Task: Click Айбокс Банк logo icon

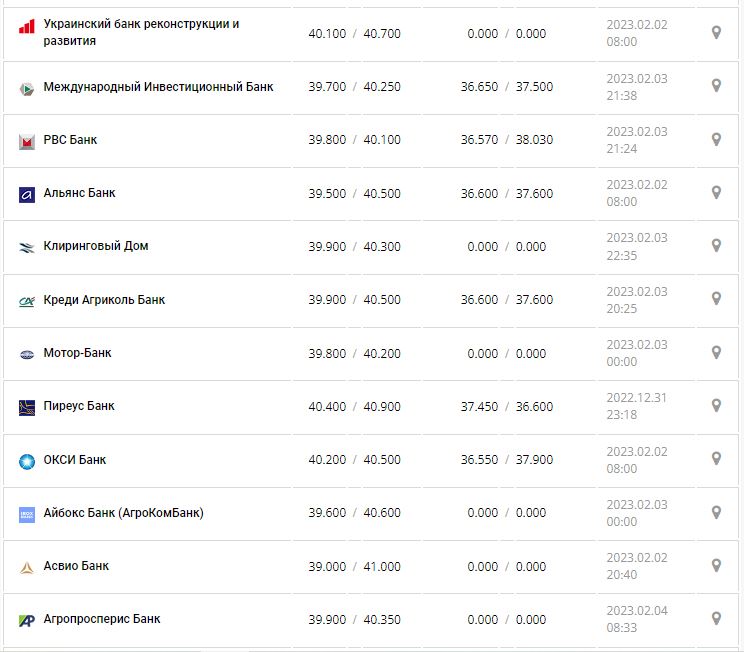Action: 27,514
